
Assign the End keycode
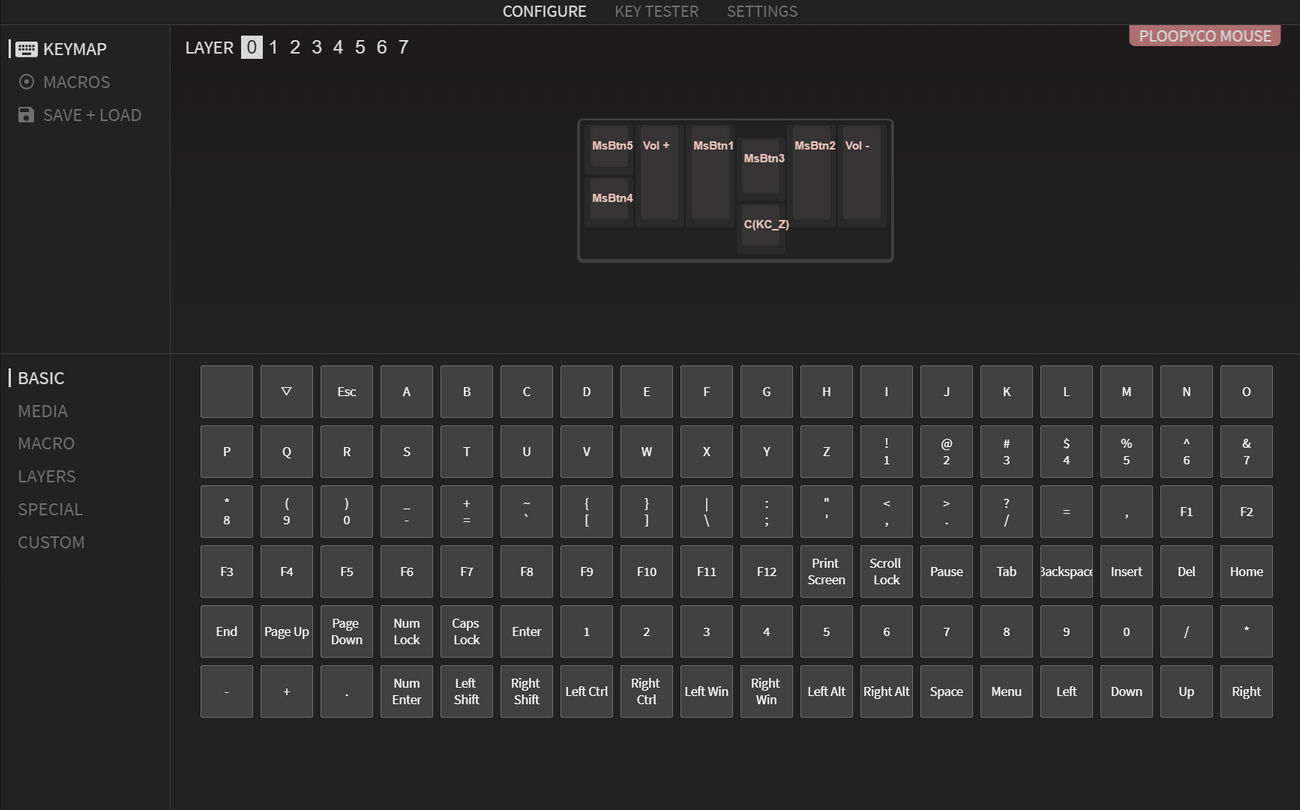point(226,631)
